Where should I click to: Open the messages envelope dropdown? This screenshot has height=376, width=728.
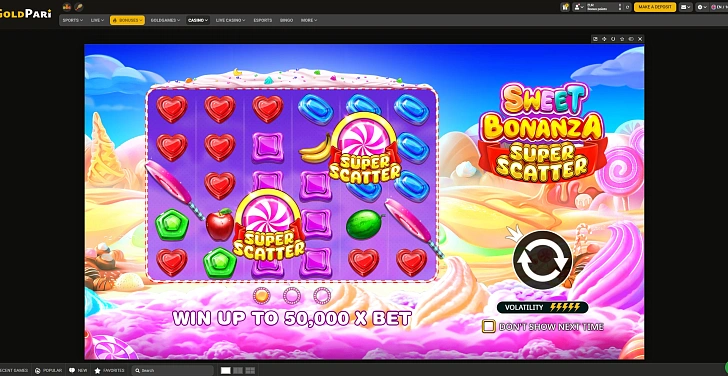tap(686, 7)
